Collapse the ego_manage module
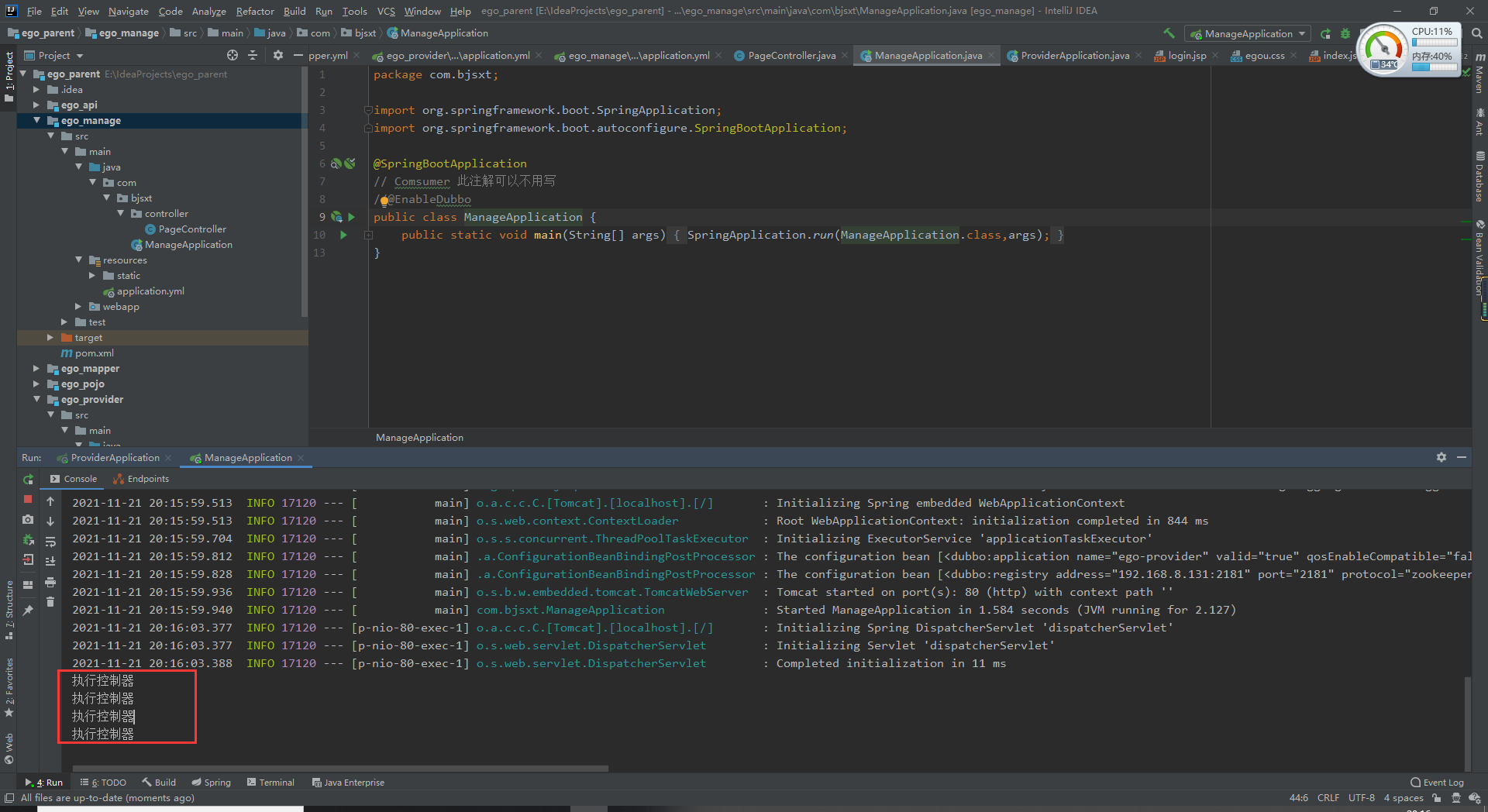 point(36,121)
